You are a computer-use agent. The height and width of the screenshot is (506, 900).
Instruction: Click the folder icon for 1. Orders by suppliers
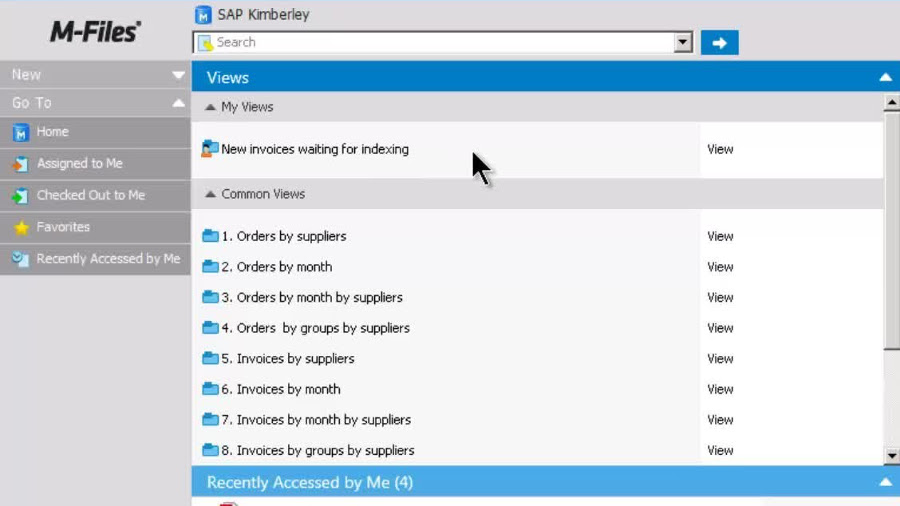(210, 236)
